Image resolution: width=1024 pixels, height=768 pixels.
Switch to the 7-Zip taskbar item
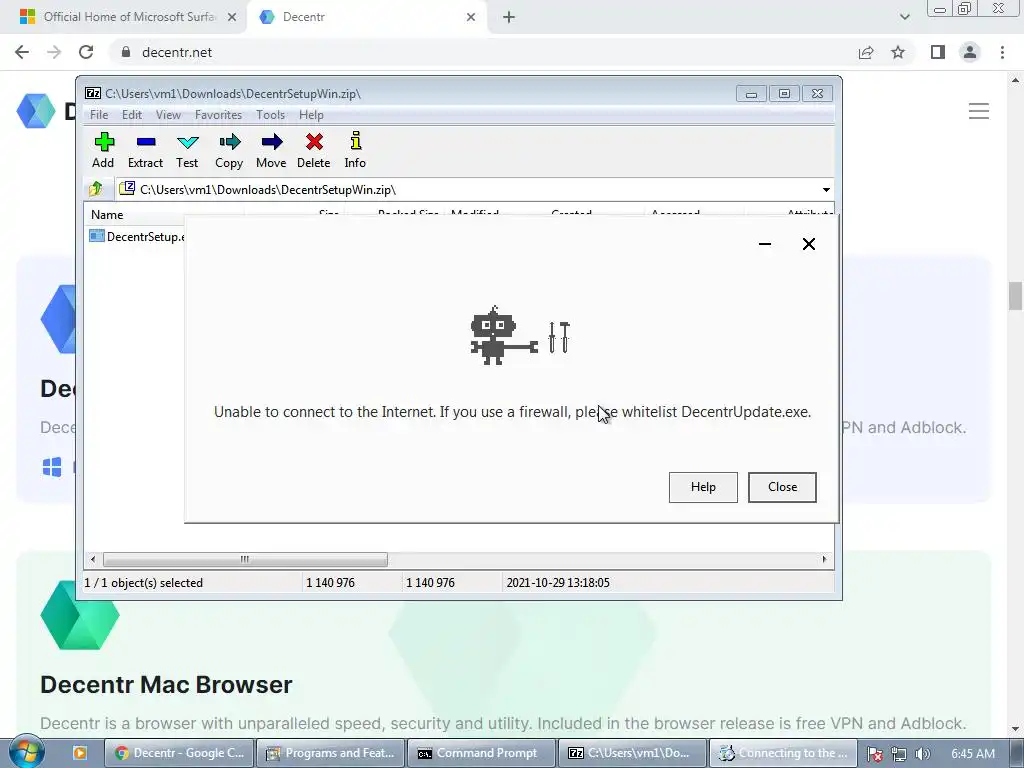pyautogui.click(x=632, y=753)
